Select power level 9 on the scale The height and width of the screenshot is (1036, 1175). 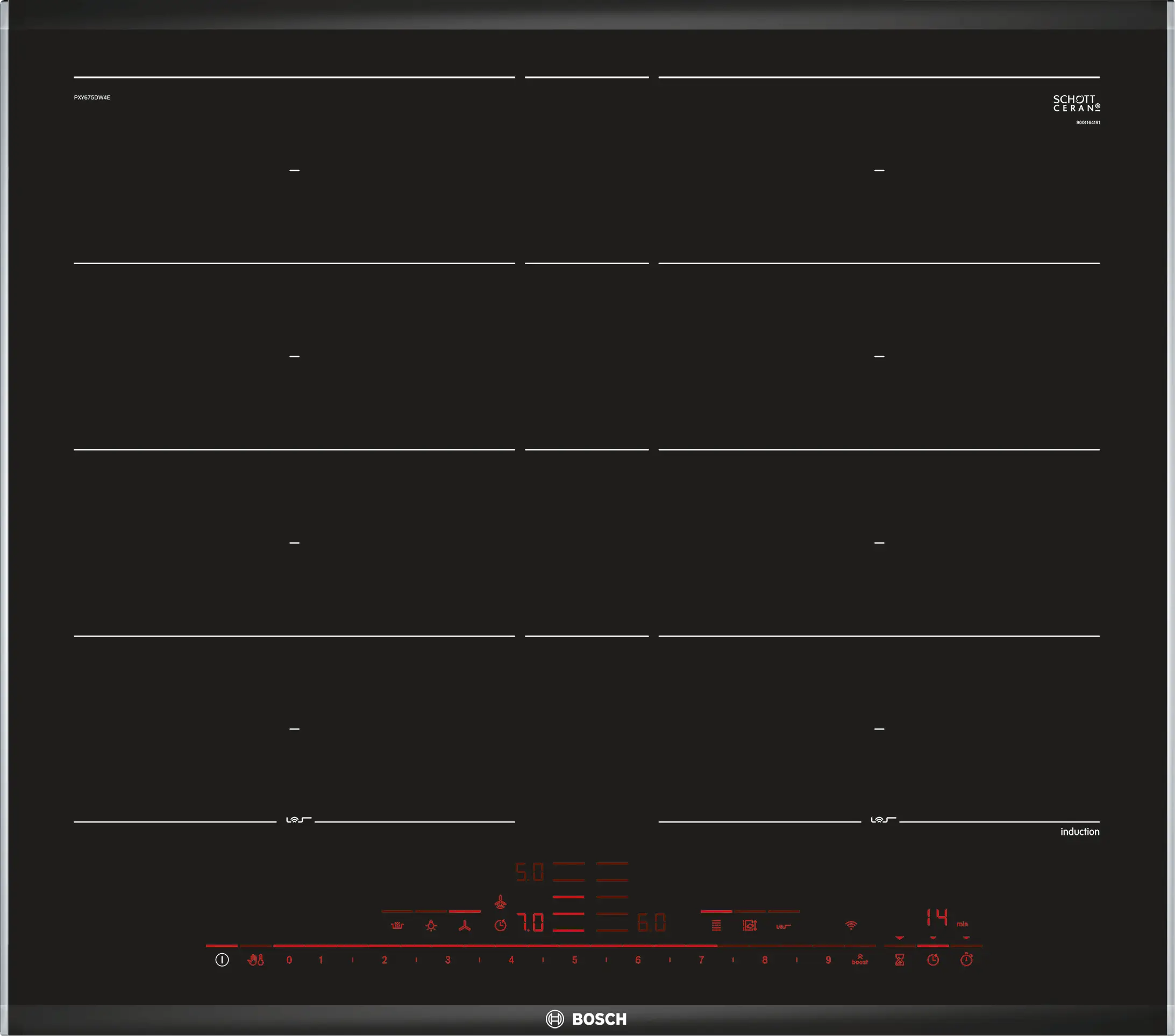pyautogui.click(x=828, y=960)
